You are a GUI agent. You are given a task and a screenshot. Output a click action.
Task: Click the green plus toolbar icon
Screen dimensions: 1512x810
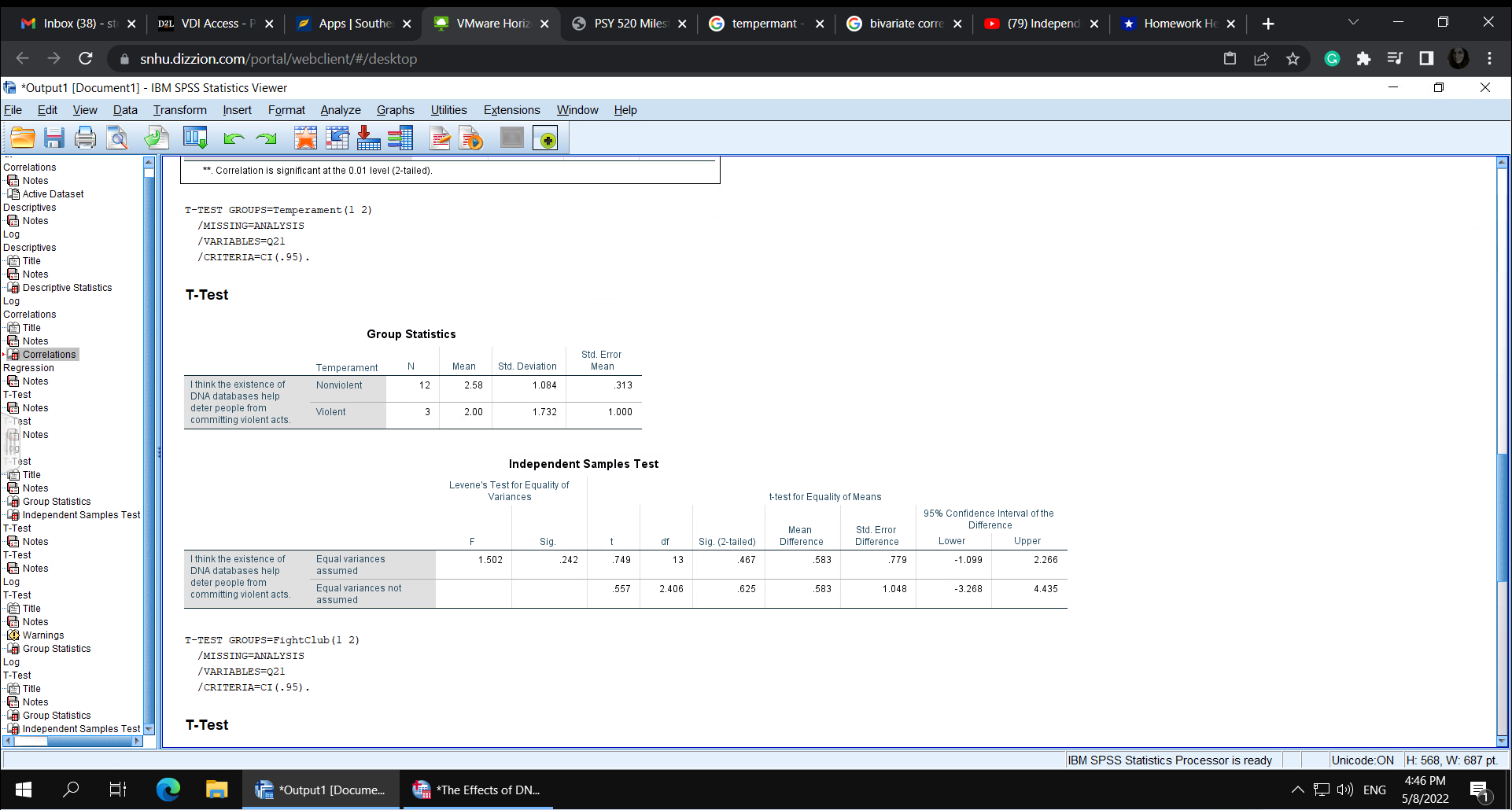545,138
